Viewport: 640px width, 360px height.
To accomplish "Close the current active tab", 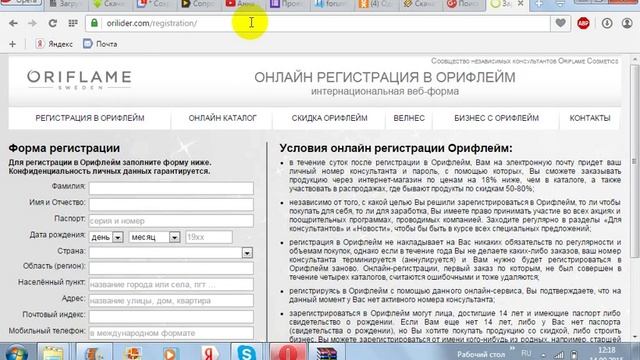I will click(520, 4).
